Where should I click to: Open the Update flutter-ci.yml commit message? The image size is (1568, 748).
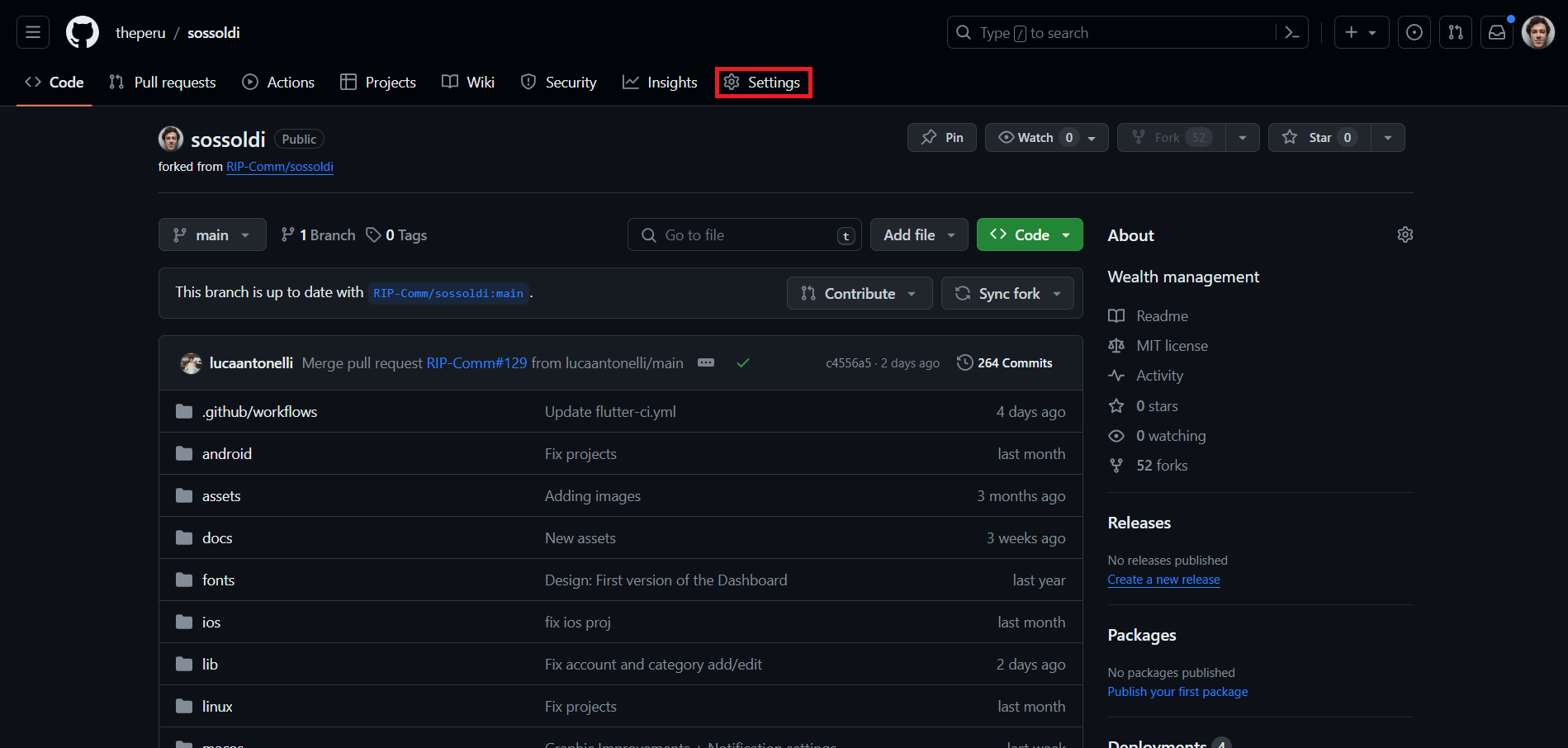coord(610,411)
